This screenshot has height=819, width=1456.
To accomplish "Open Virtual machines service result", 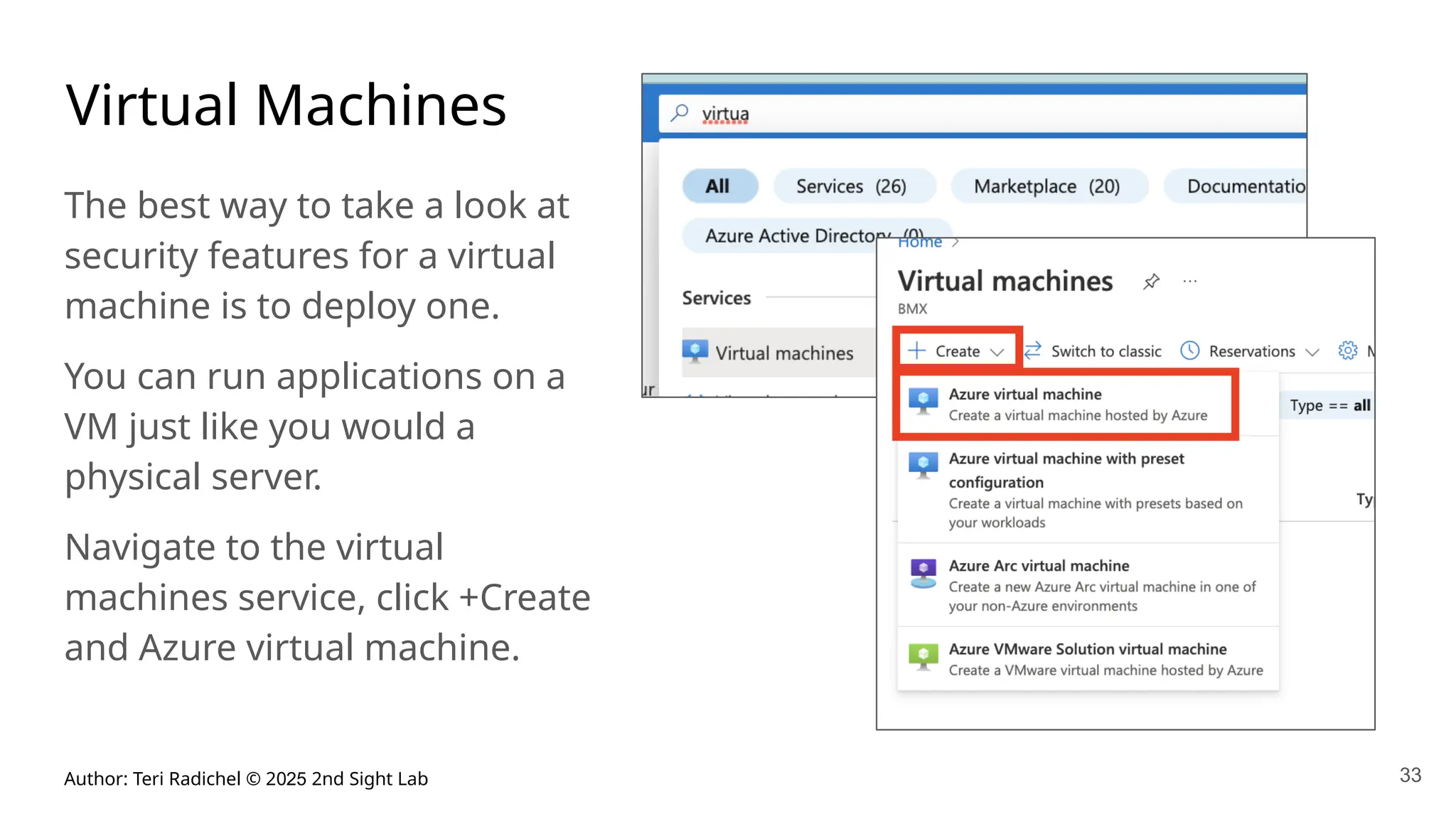I will pos(779,353).
